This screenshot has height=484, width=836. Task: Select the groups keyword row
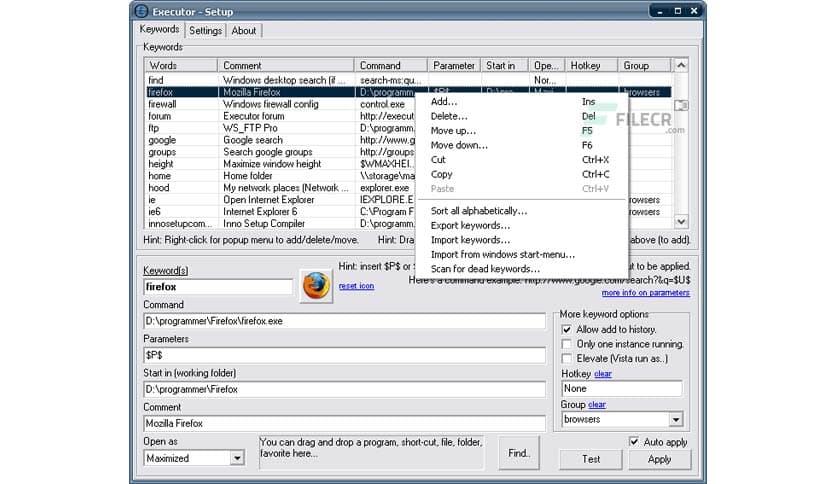click(x=280, y=152)
